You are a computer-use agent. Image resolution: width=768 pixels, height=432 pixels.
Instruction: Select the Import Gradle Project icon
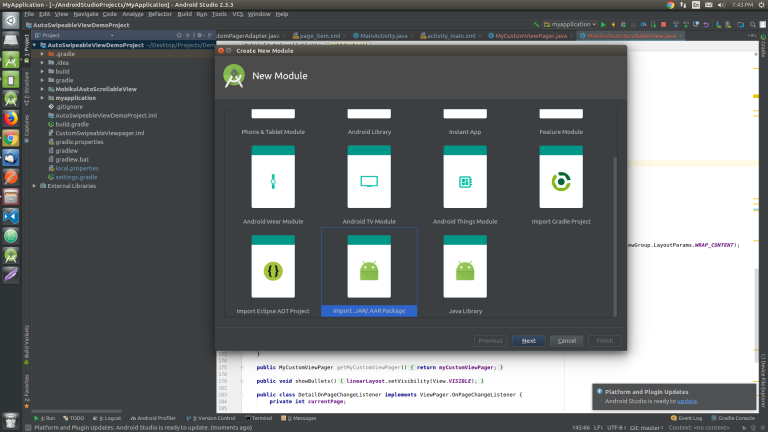point(560,181)
